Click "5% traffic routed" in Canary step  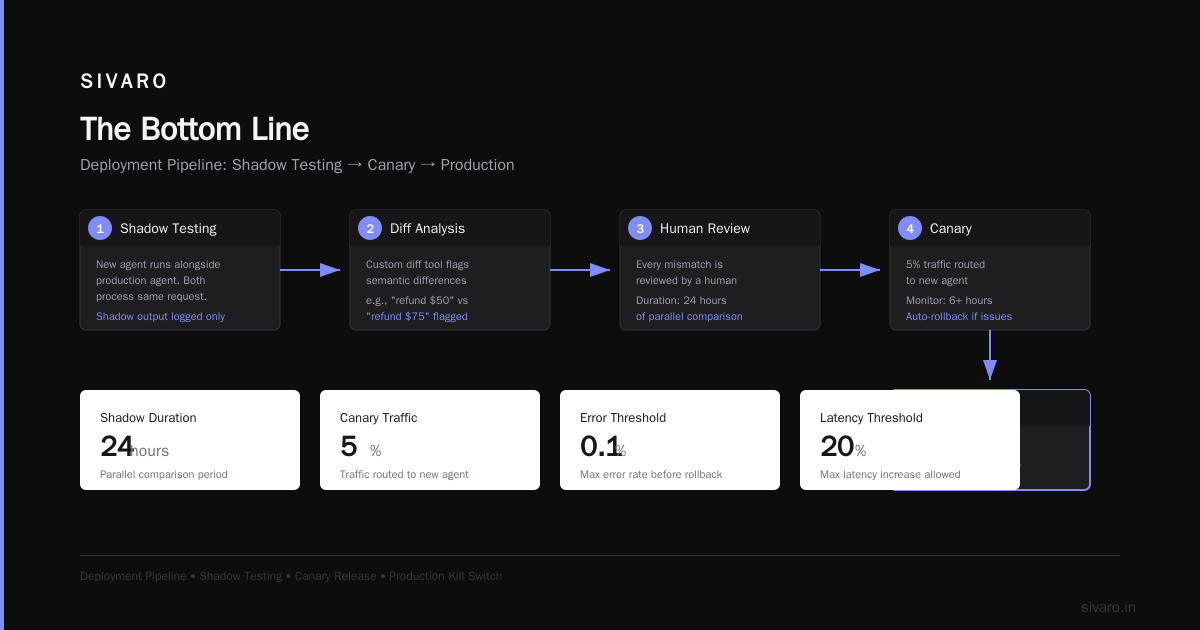(x=945, y=264)
